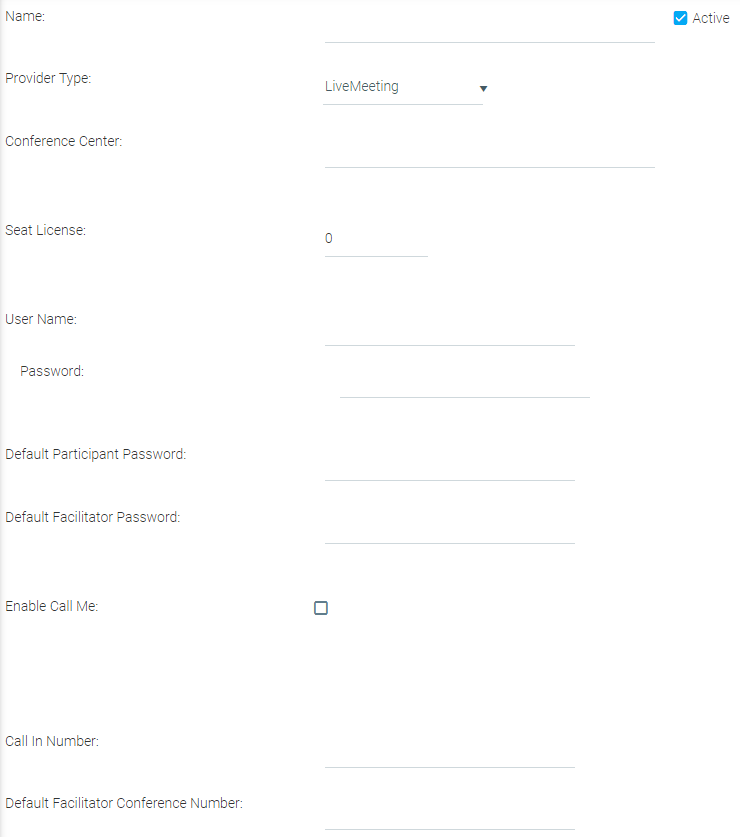Focus the Default Participant Password field
Image resolution: width=740 pixels, height=837 pixels.
pyautogui.click(x=449, y=467)
